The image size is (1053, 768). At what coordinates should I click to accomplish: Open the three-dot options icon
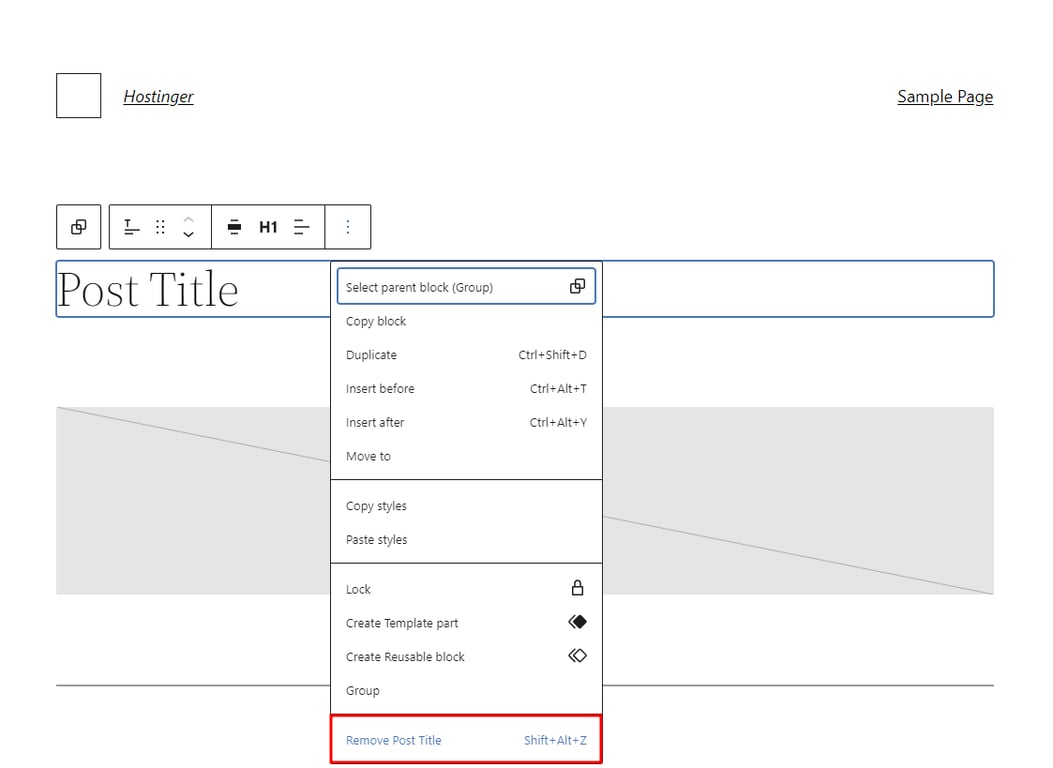point(348,227)
